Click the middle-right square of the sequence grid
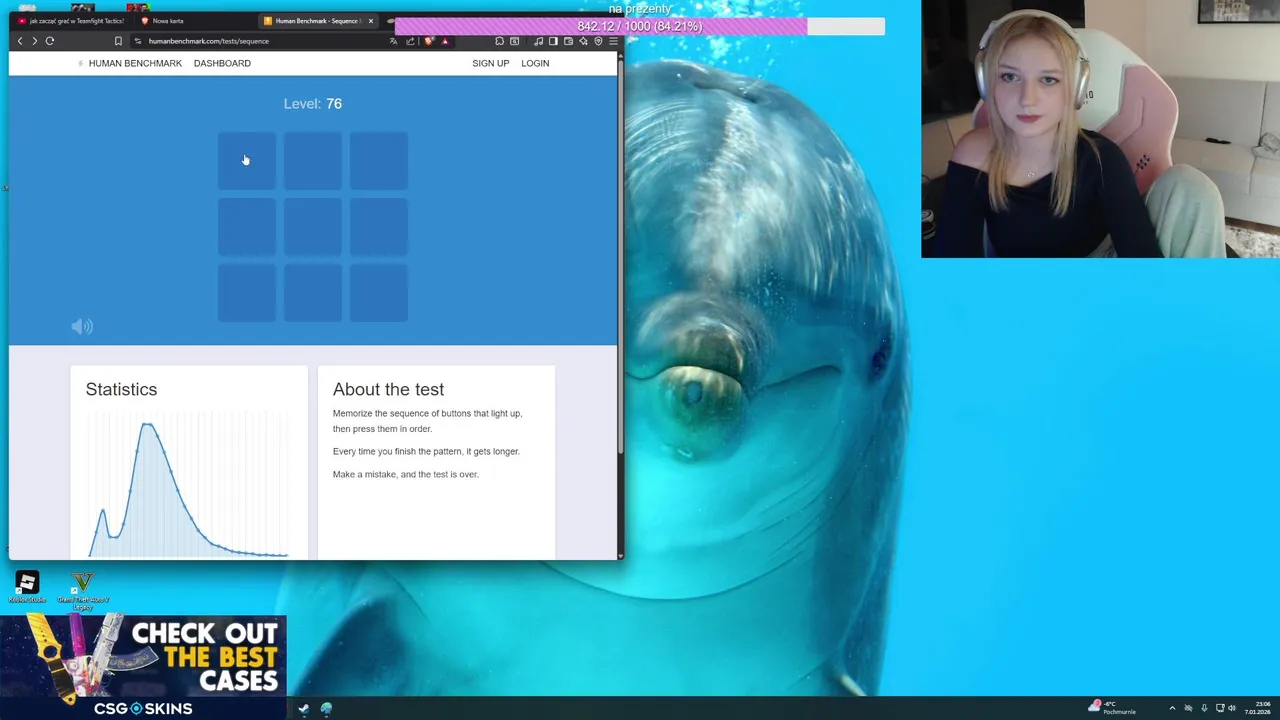The height and width of the screenshot is (720, 1280). point(379,227)
